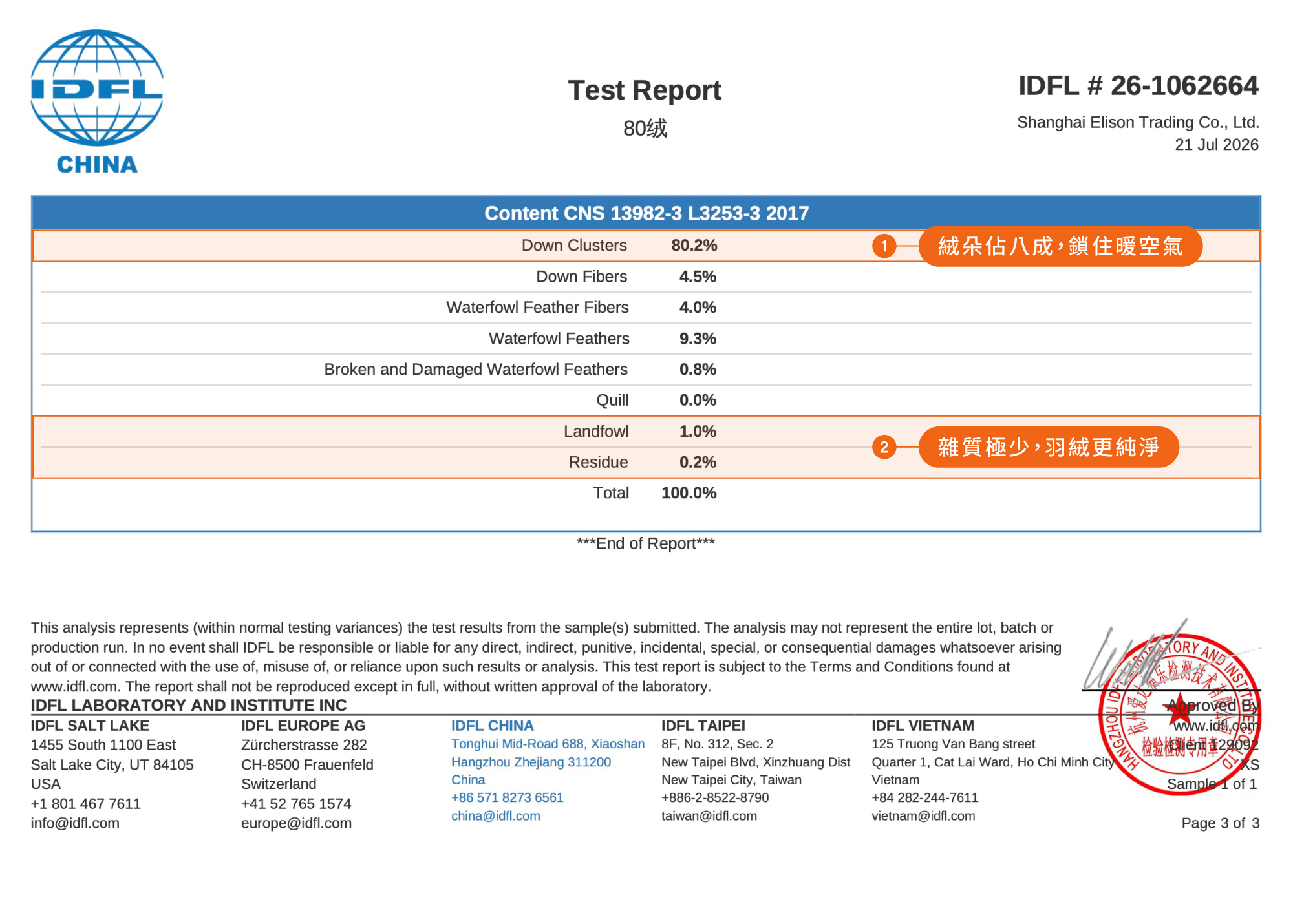Select the Down Fibers 4.5% value
1293x924 pixels.
tap(698, 277)
